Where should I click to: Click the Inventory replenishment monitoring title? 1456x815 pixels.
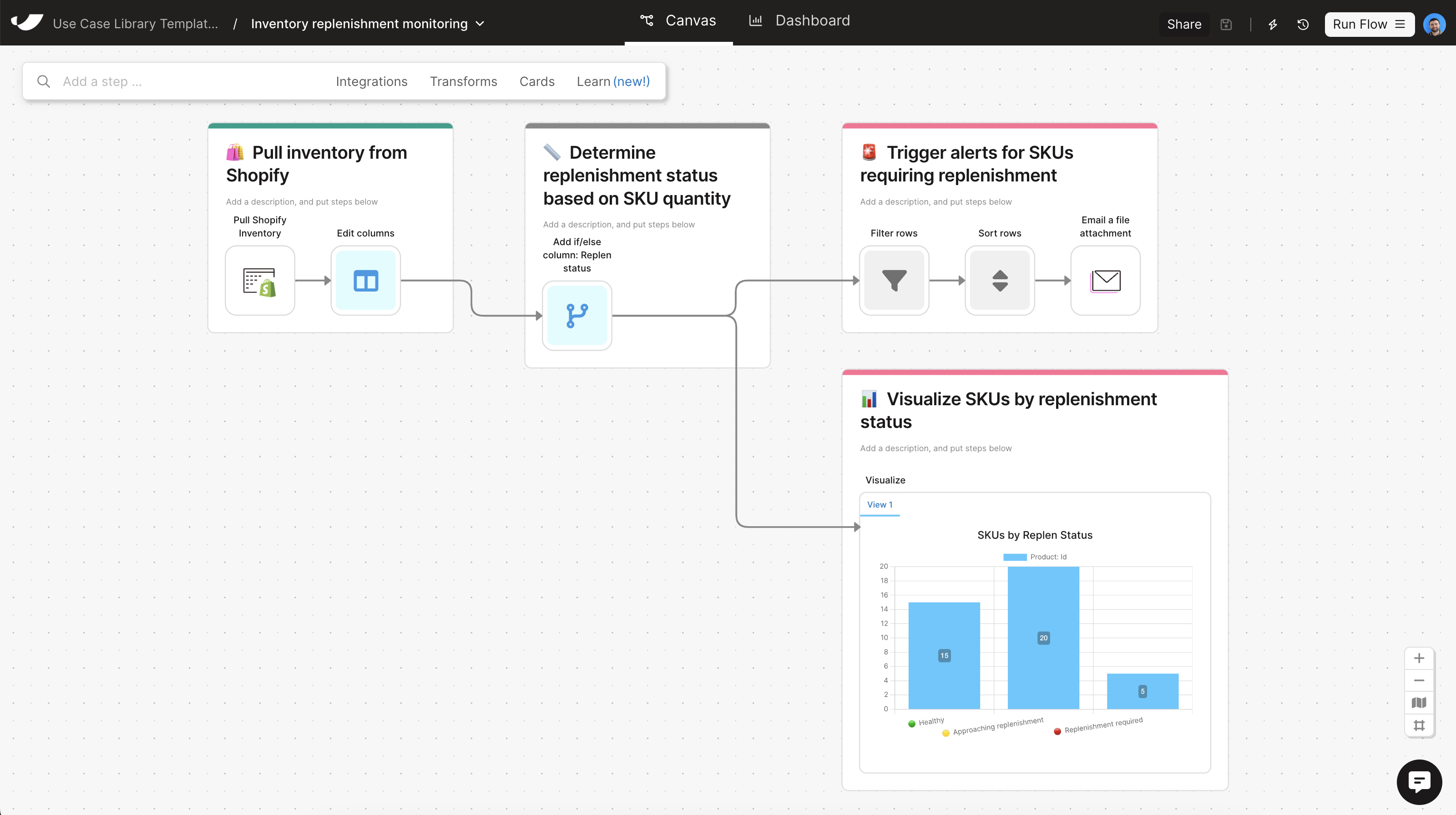pyautogui.click(x=359, y=24)
